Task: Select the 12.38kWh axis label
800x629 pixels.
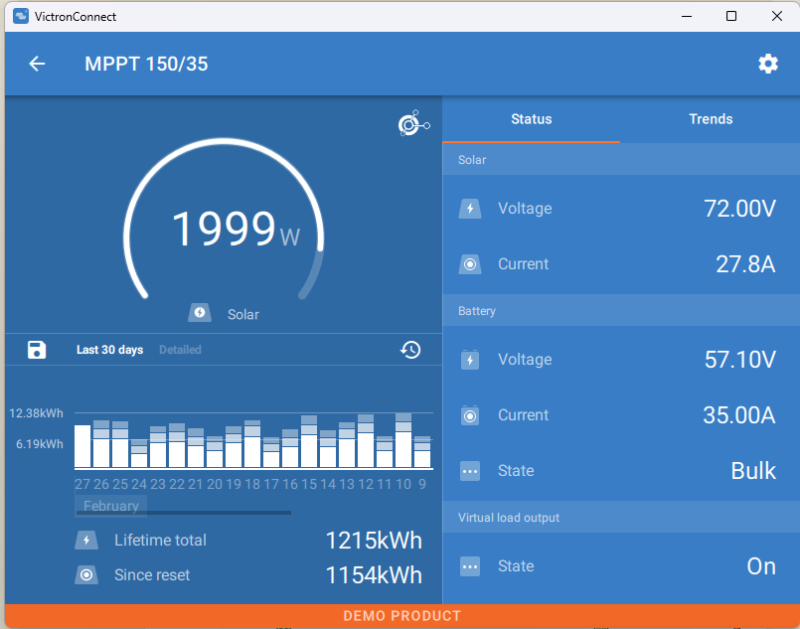Action: coord(36,413)
